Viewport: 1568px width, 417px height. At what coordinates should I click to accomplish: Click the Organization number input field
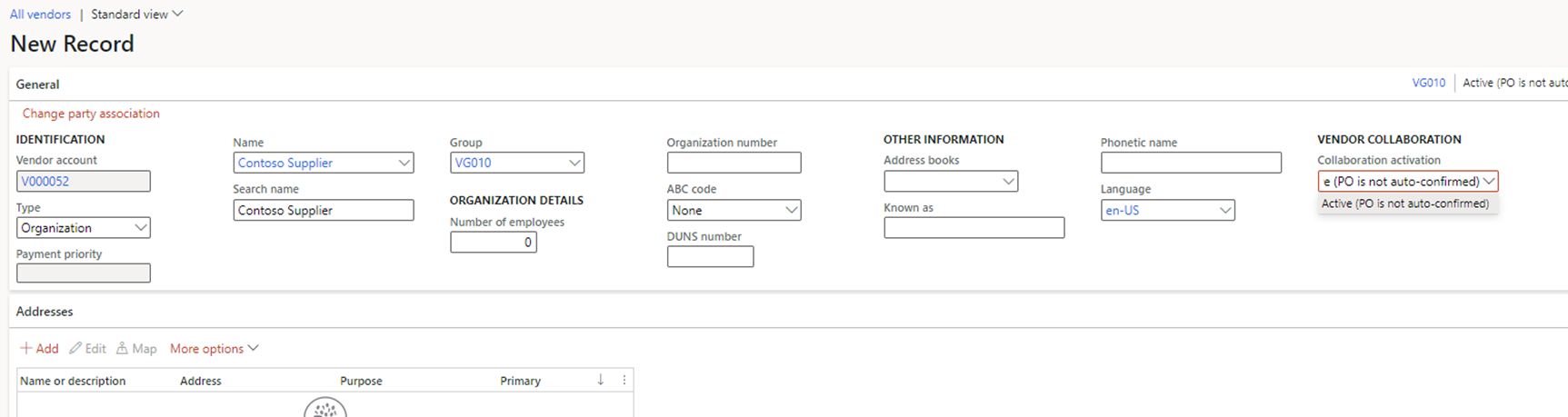[x=734, y=163]
